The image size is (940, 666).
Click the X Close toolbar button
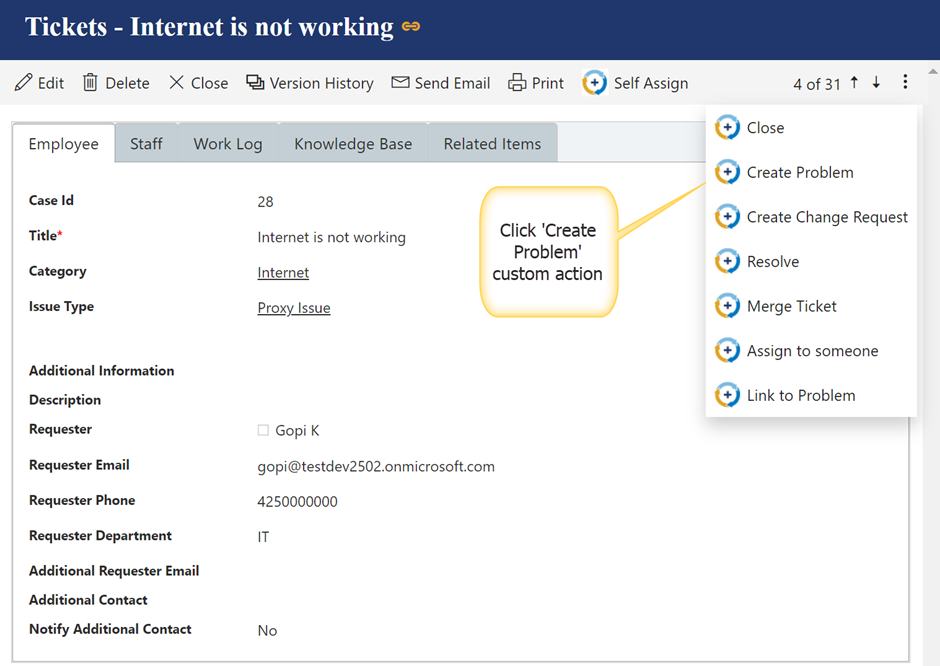pyautogui.click(x=198, y=83)
